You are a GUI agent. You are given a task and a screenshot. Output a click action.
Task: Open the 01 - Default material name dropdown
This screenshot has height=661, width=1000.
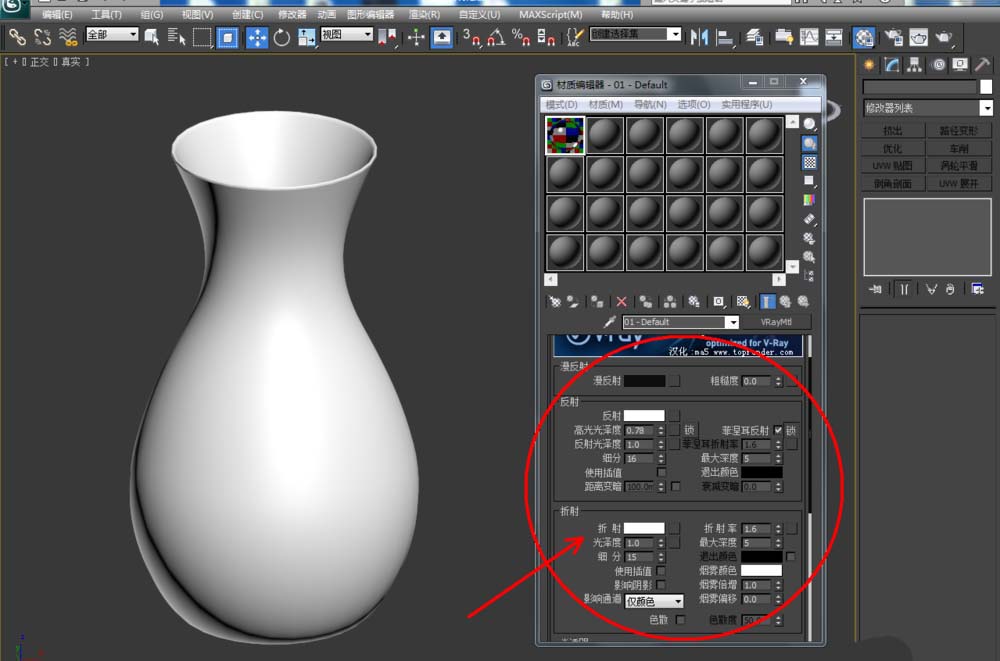point(732,322)
